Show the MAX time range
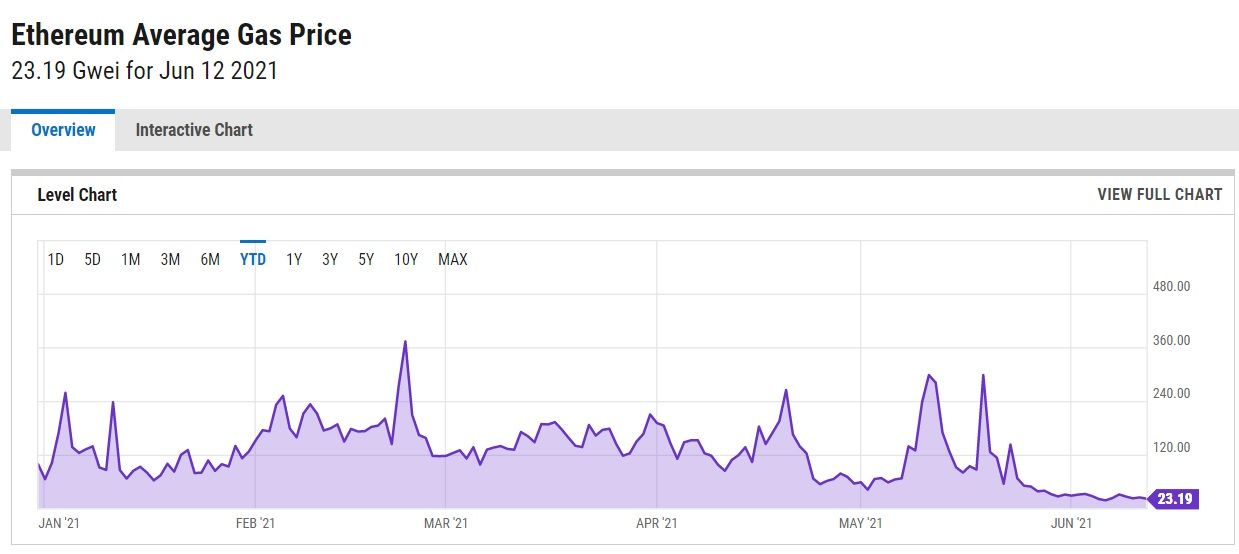This screenshot has width=1239, height=554. tap(453, 259)
